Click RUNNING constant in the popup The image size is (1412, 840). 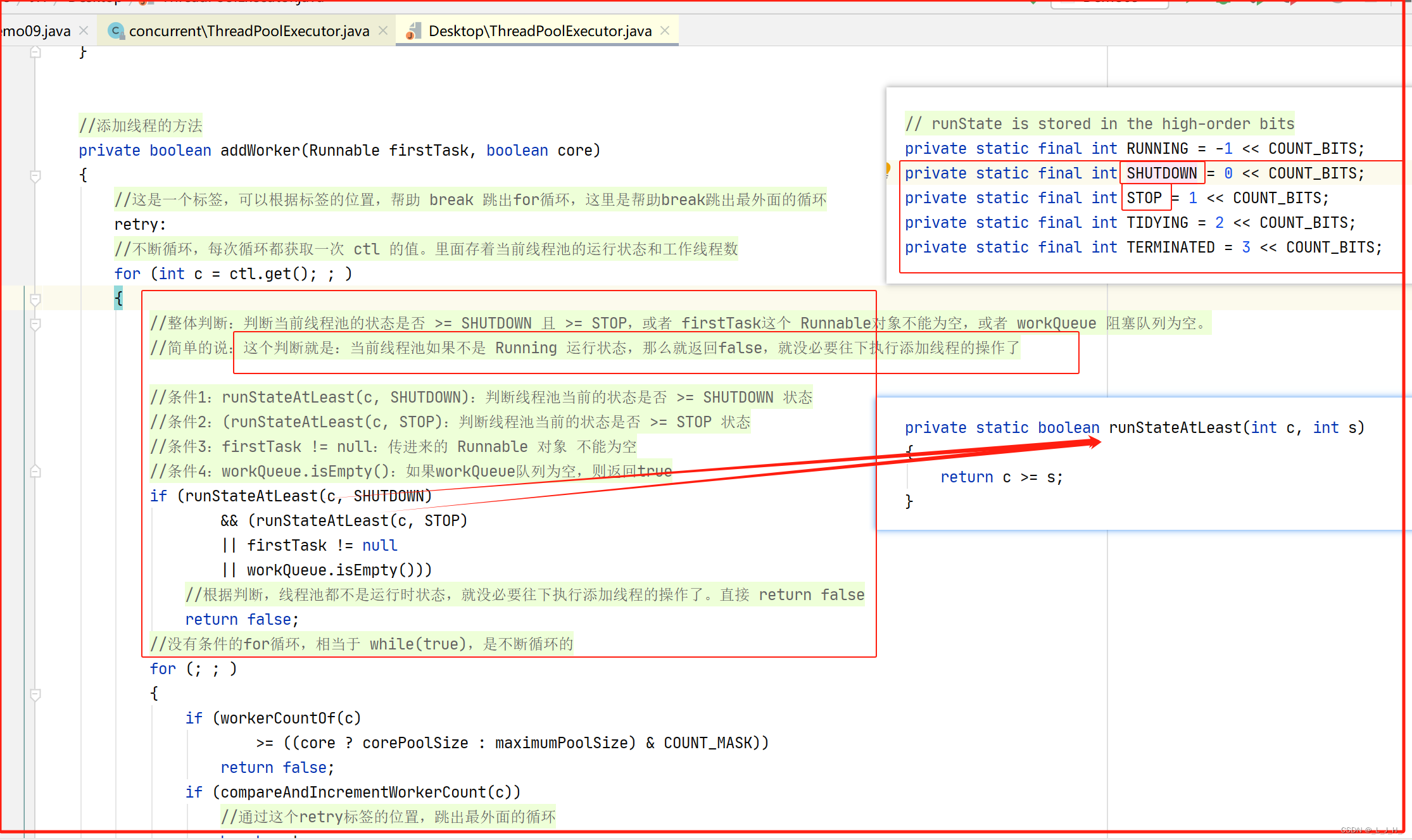point(1157,149)
